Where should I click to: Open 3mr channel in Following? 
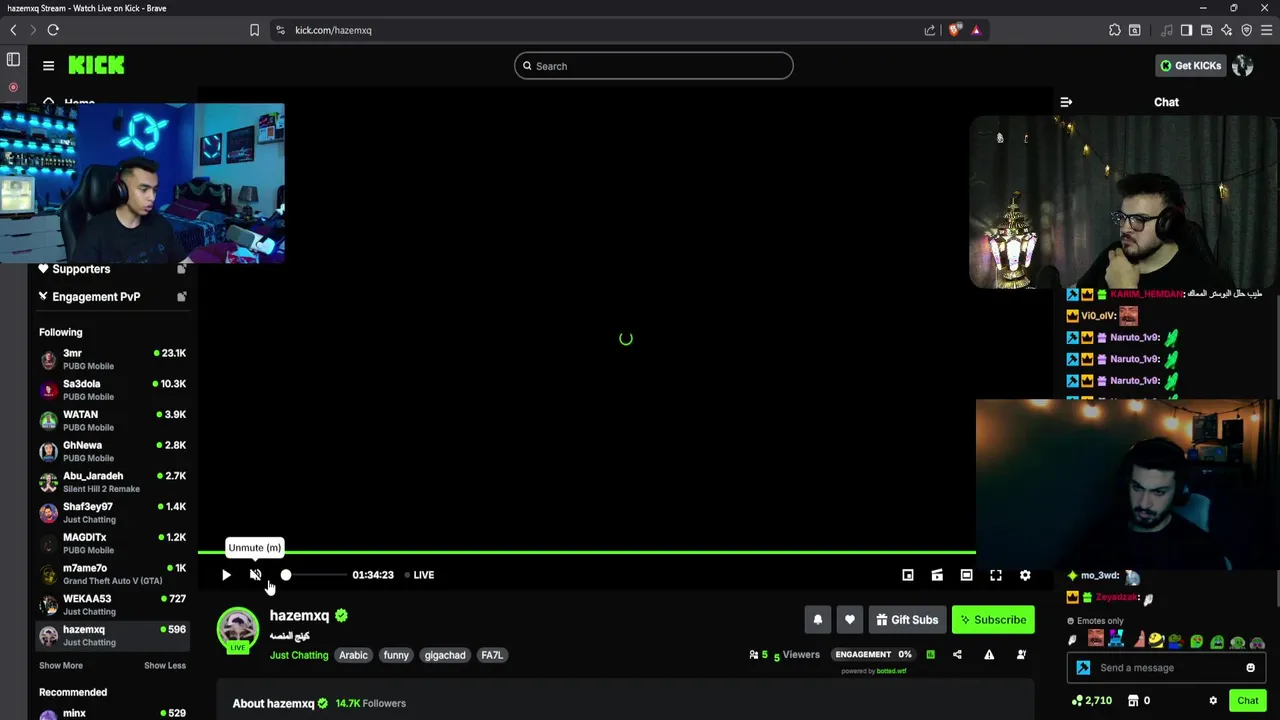click(x=112, y=359)
